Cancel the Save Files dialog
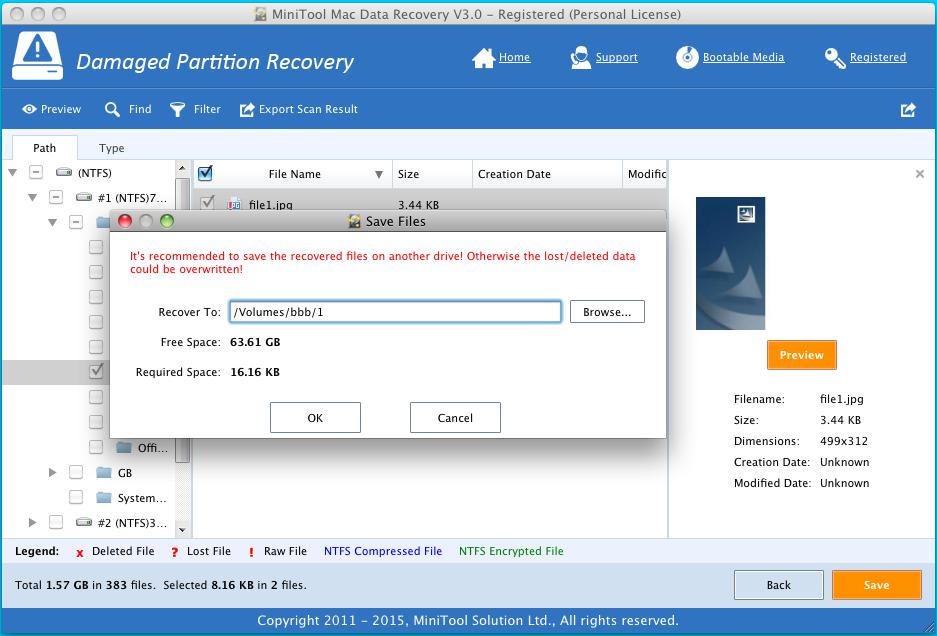 (x=455, y=418)
